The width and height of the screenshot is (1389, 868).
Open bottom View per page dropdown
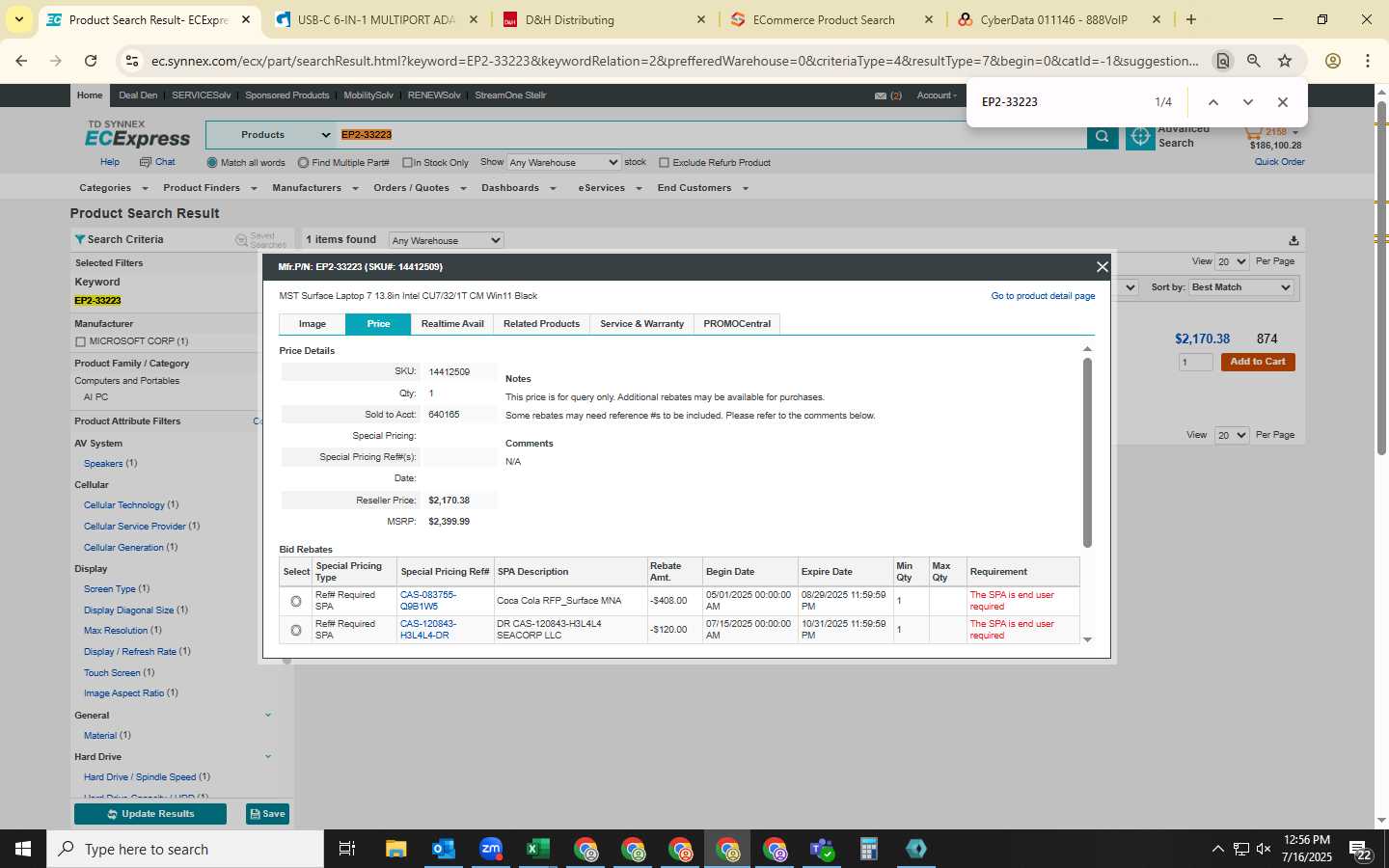click(x=1232, y=435)
